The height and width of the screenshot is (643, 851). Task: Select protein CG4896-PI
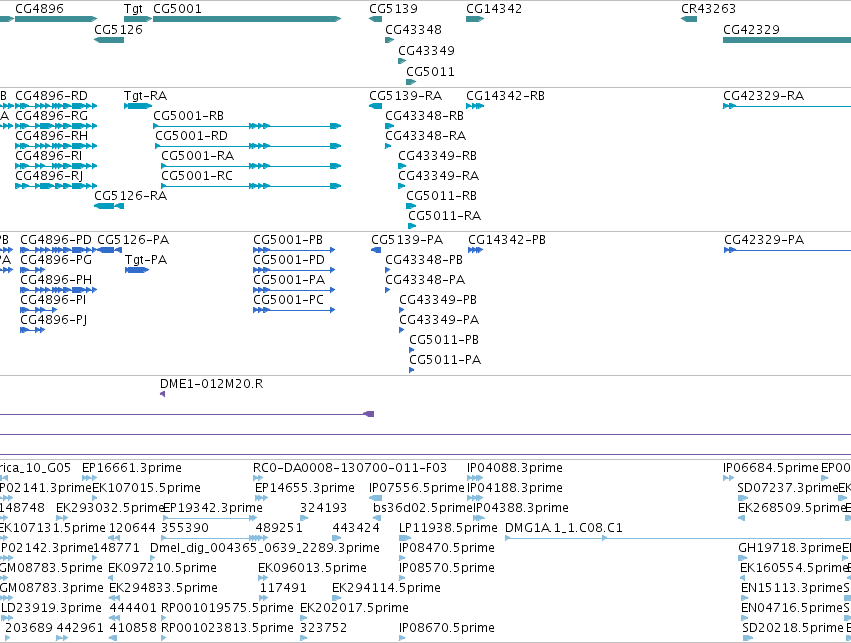tap(39, 310)
